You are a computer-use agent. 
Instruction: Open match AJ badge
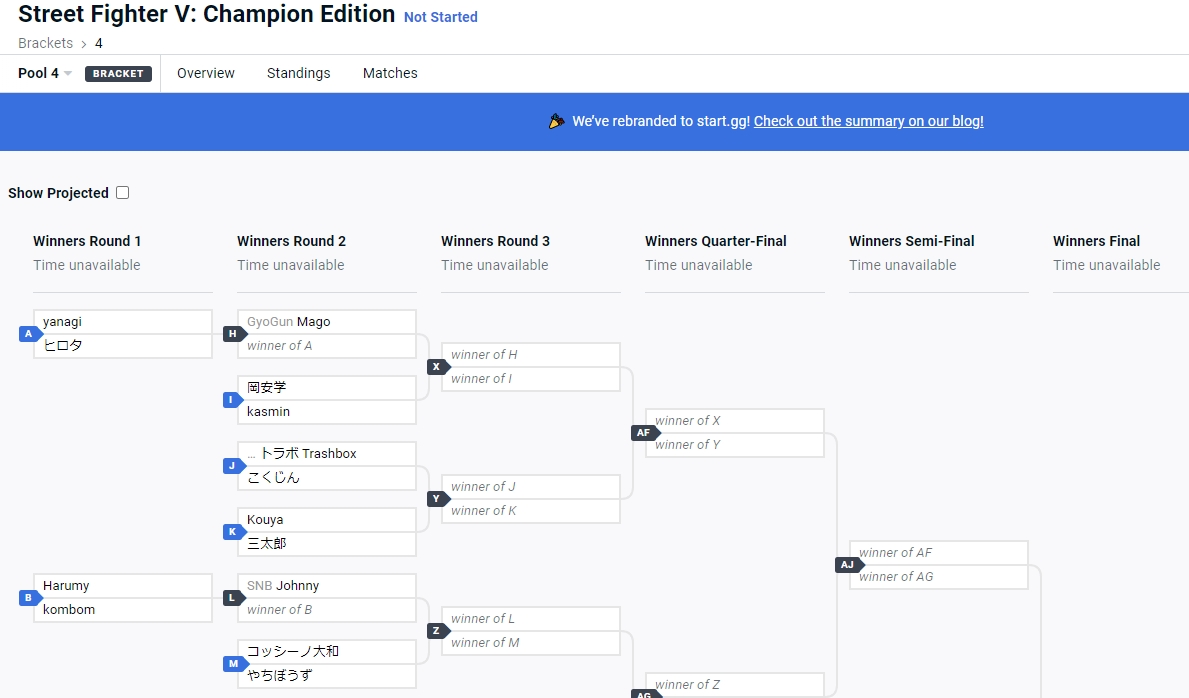[x=849, y=564]
